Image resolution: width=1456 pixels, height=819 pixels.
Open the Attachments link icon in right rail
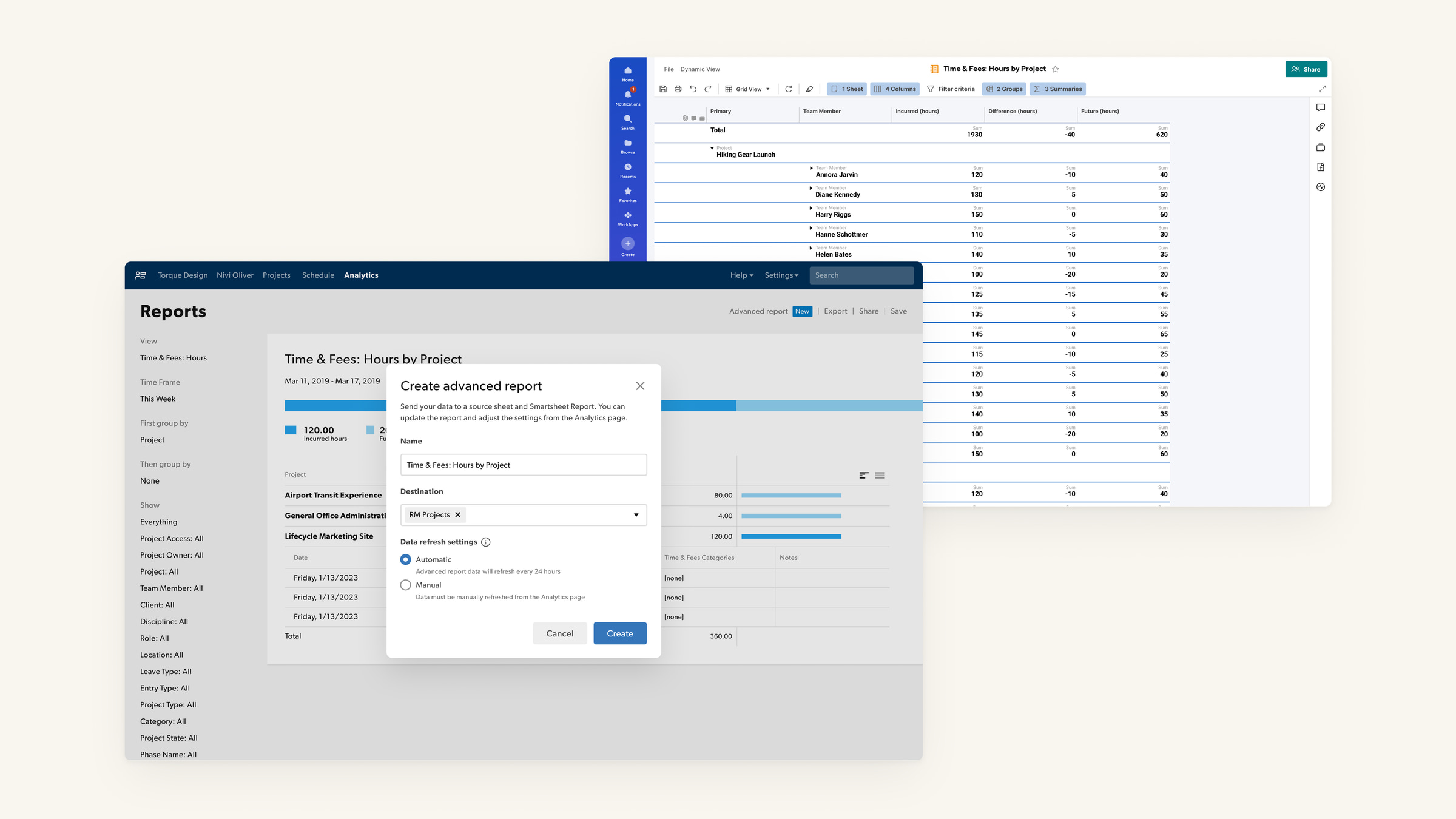pos(1321,127)
